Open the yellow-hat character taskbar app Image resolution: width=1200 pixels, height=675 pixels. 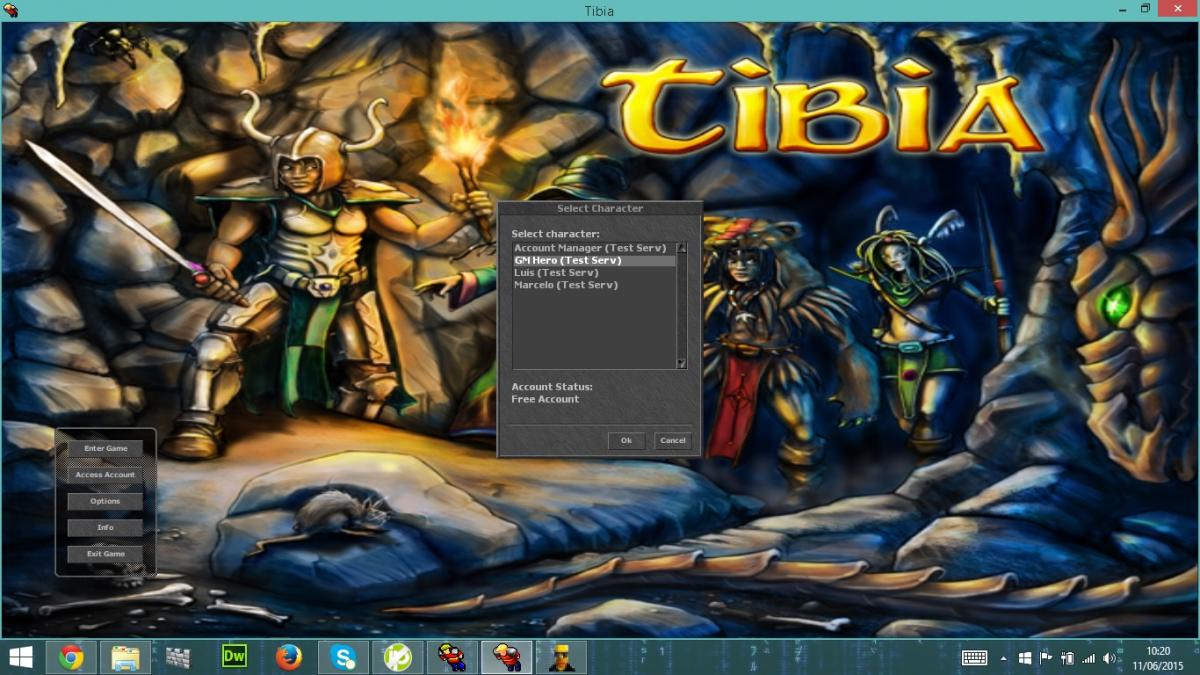(561, 657)
